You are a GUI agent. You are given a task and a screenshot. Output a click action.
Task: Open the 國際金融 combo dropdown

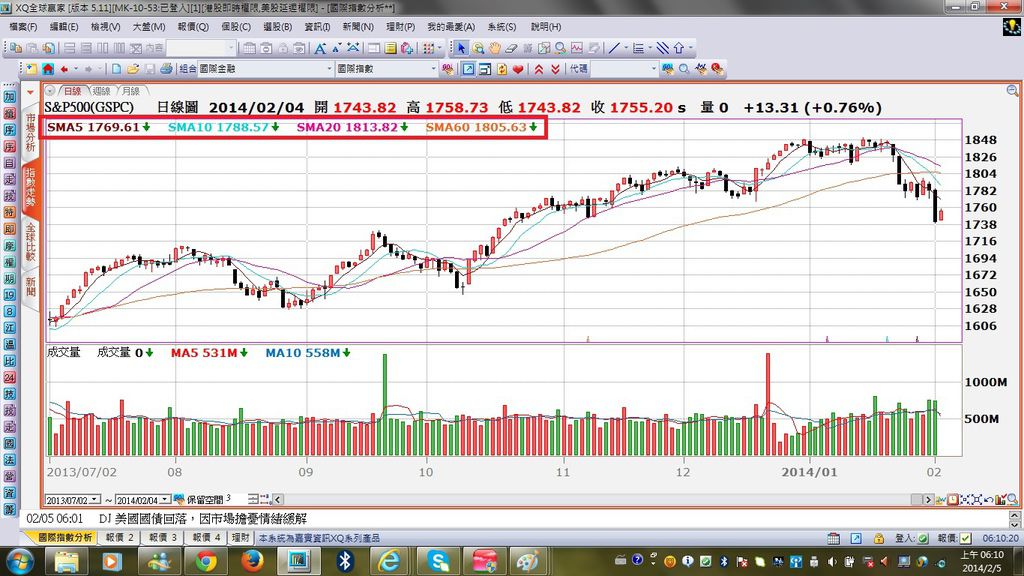click(330, 70)
